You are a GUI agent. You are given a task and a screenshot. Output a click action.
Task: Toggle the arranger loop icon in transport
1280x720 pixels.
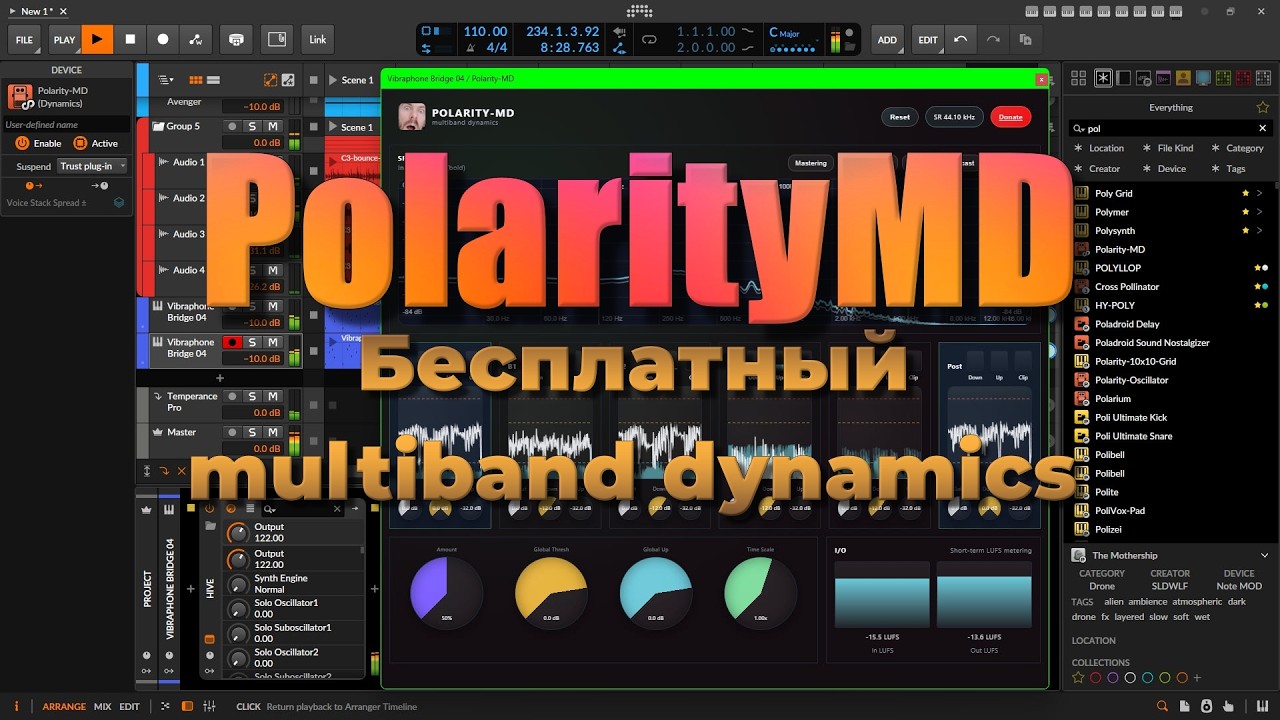click(x=649, y=40)
